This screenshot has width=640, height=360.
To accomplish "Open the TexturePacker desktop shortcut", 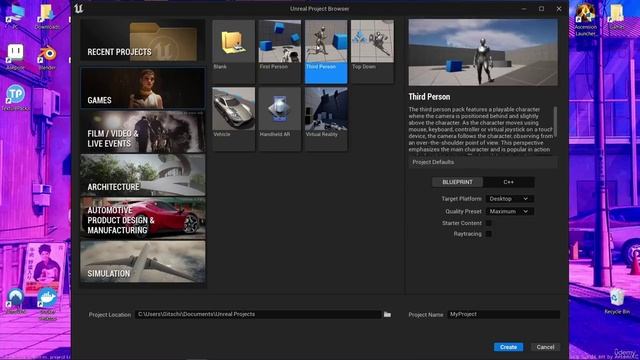I will pos(16,98).
